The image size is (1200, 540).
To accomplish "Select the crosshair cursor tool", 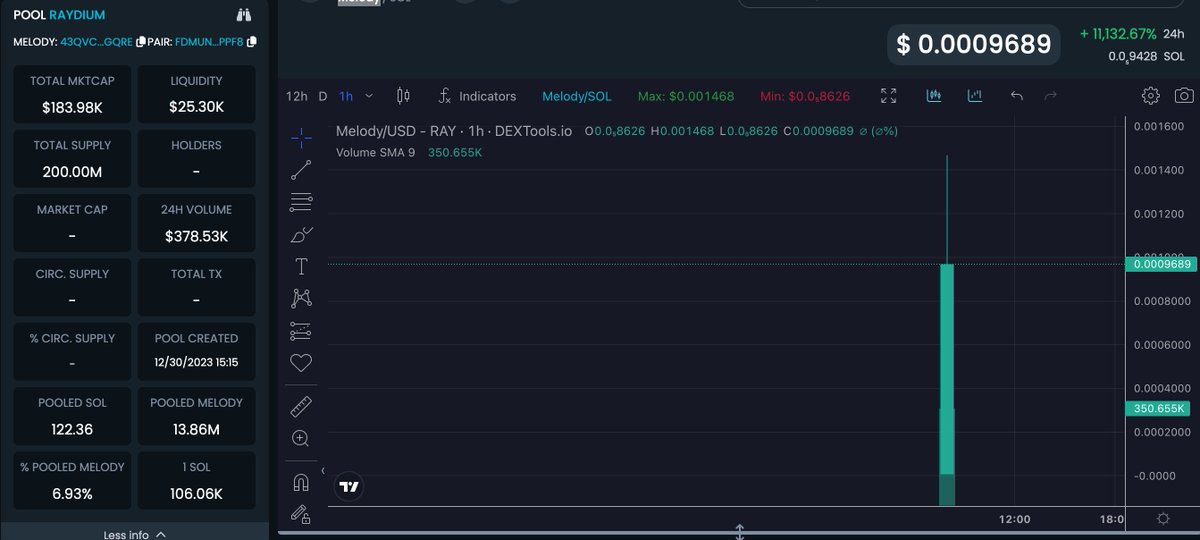I will click(x=301, y=137).
